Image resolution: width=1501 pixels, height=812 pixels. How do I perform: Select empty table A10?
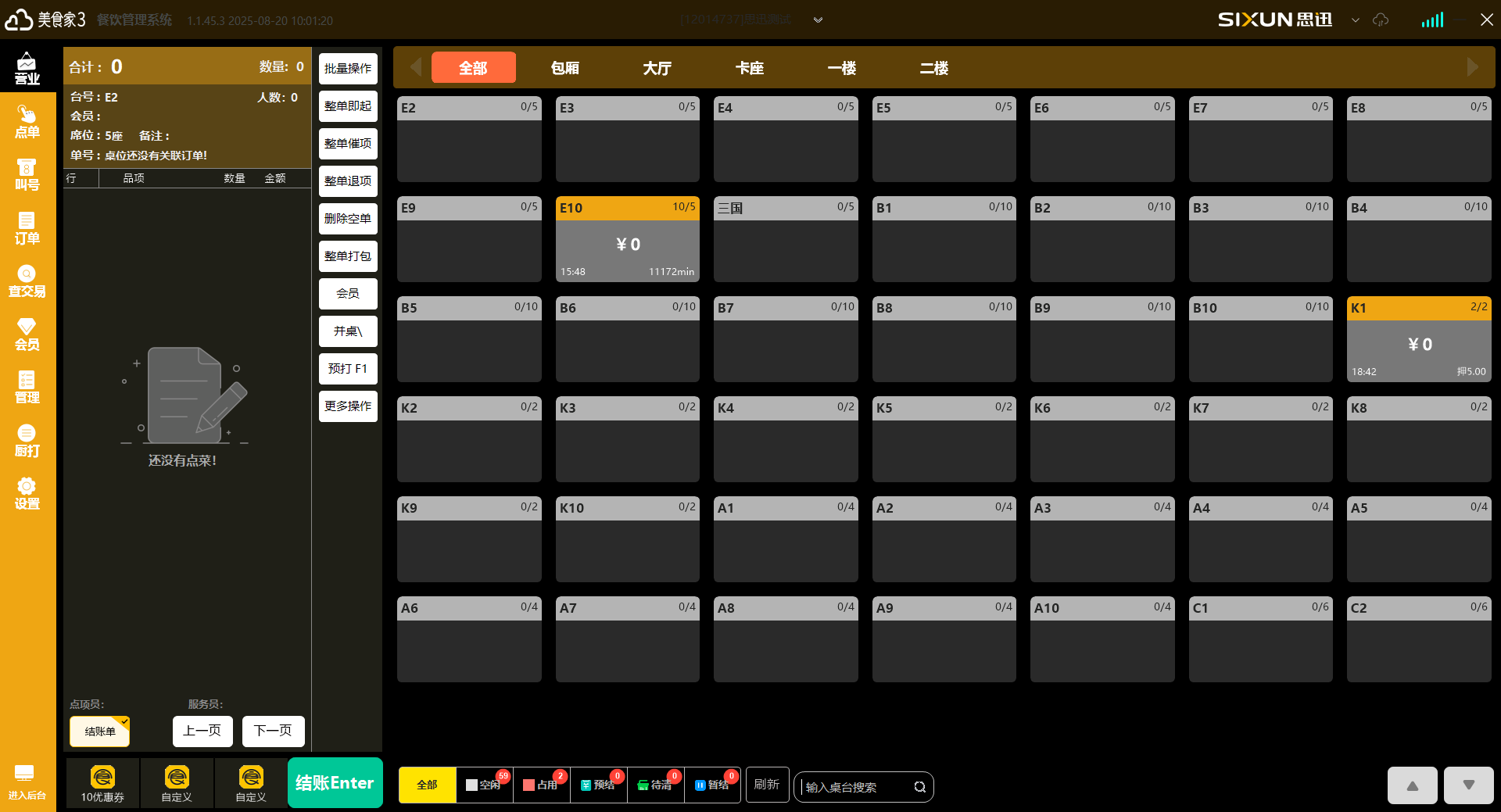click(x=1102, y=639)
